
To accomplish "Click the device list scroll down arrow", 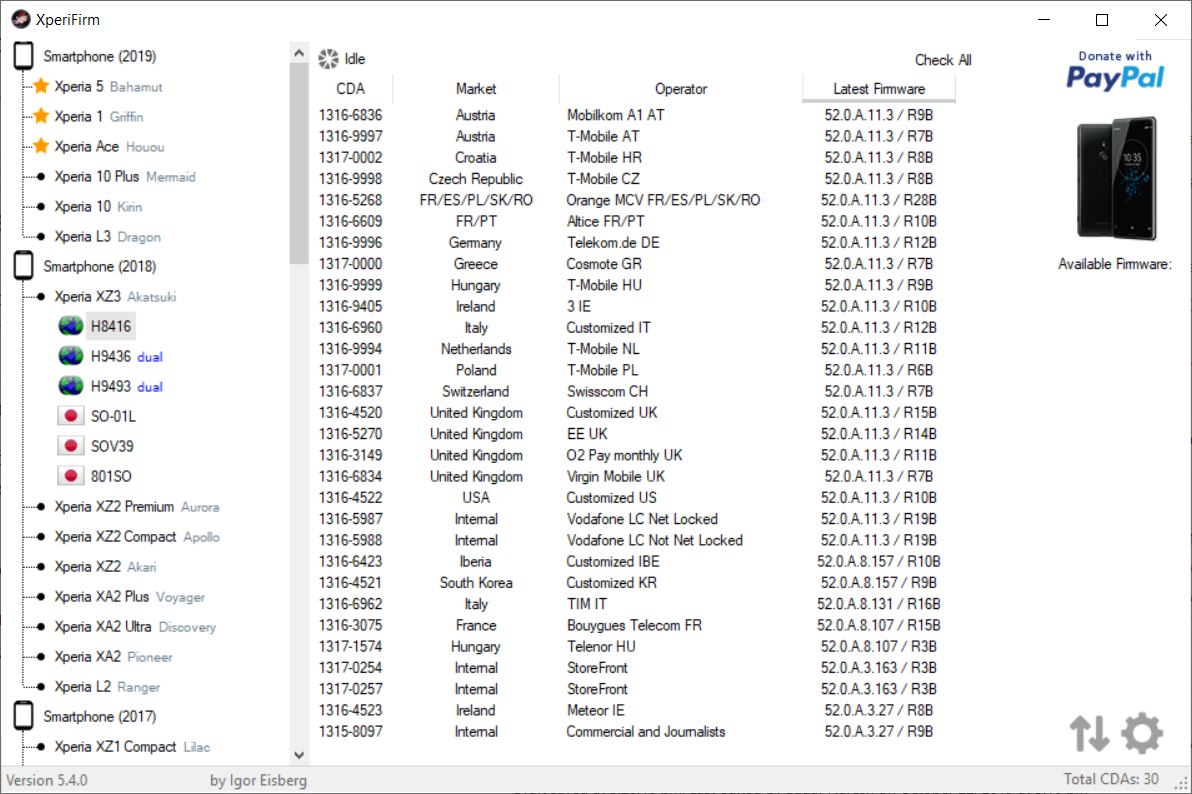I will click(299, 756).
